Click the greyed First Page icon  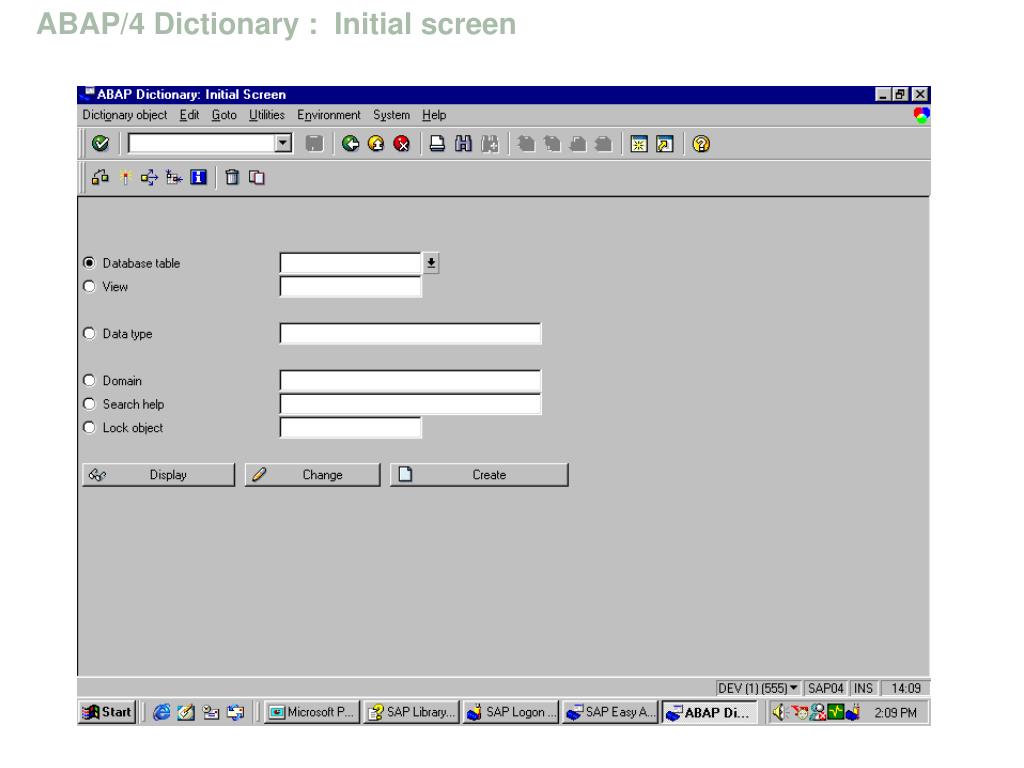[526, 143]
